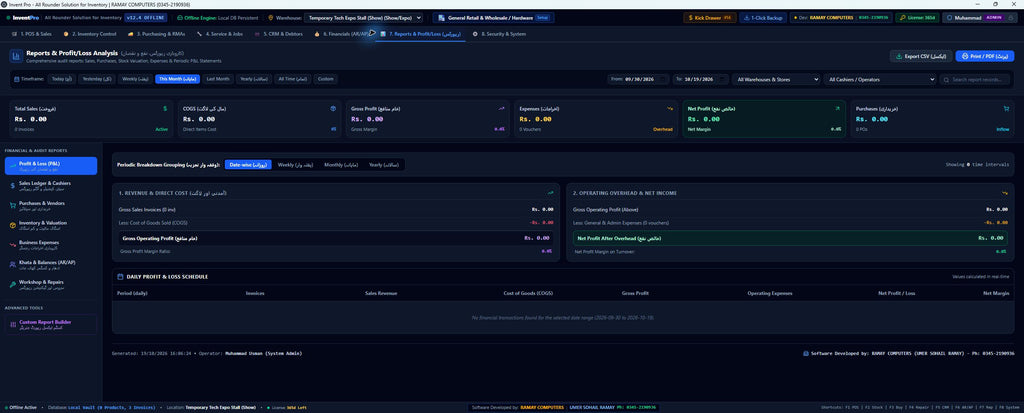Click the Sales Revenue column header
Viewport: 1024px width, 413px height.
point(381,293)
